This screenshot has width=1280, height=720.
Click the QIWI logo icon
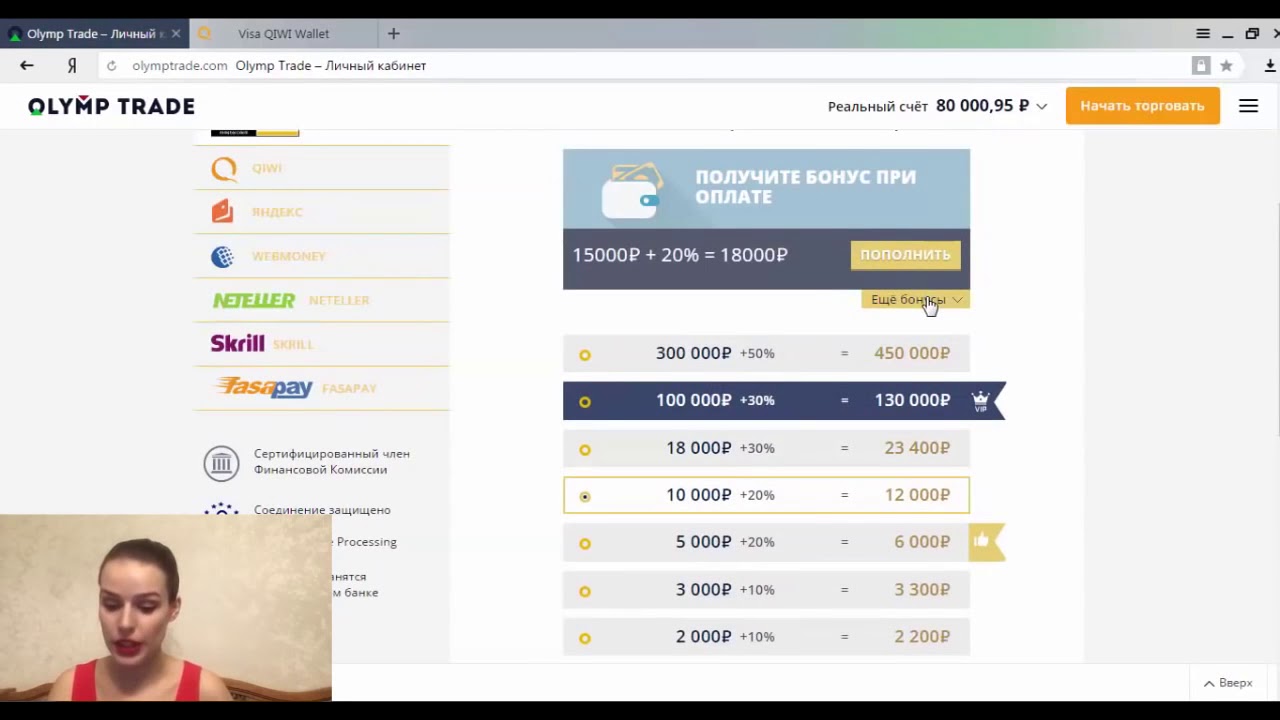[x=224, y=168]
